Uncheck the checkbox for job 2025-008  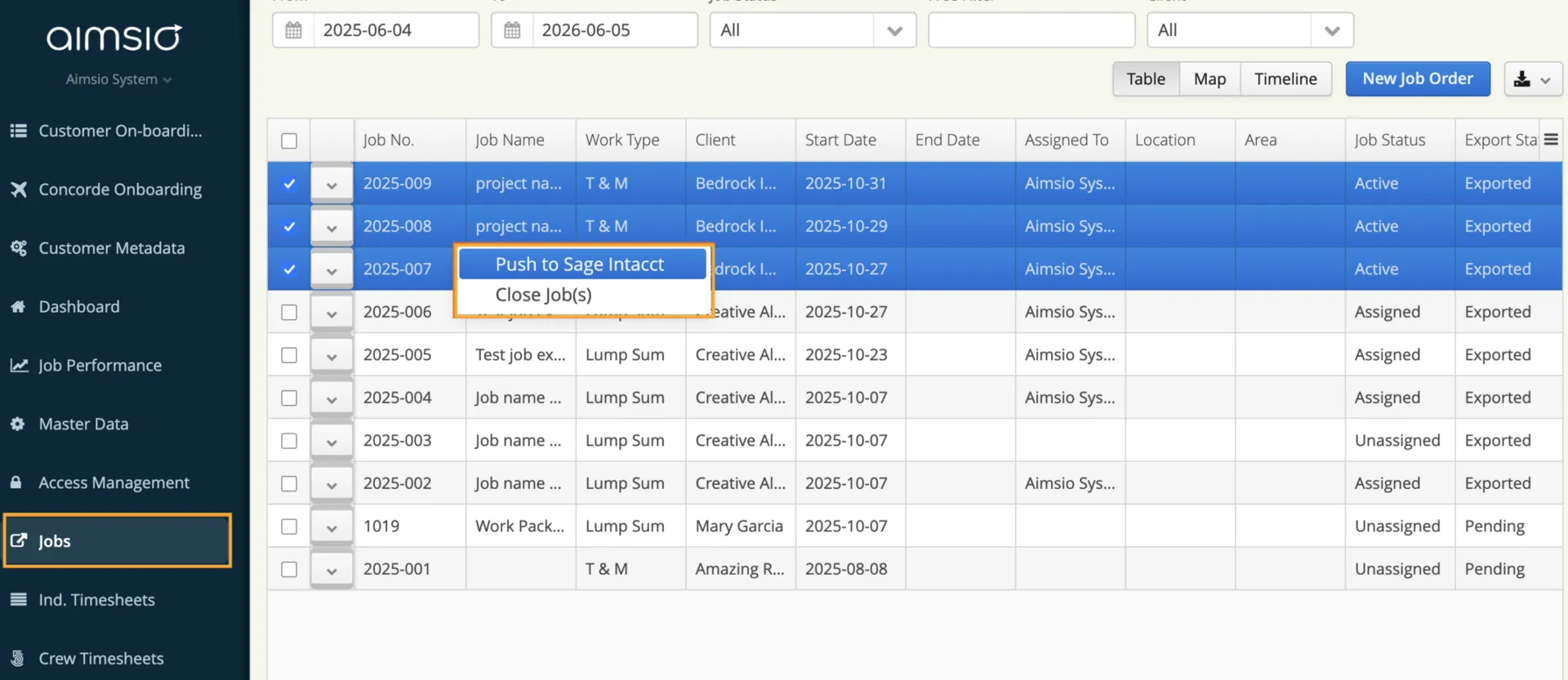[x=289, y=226]
